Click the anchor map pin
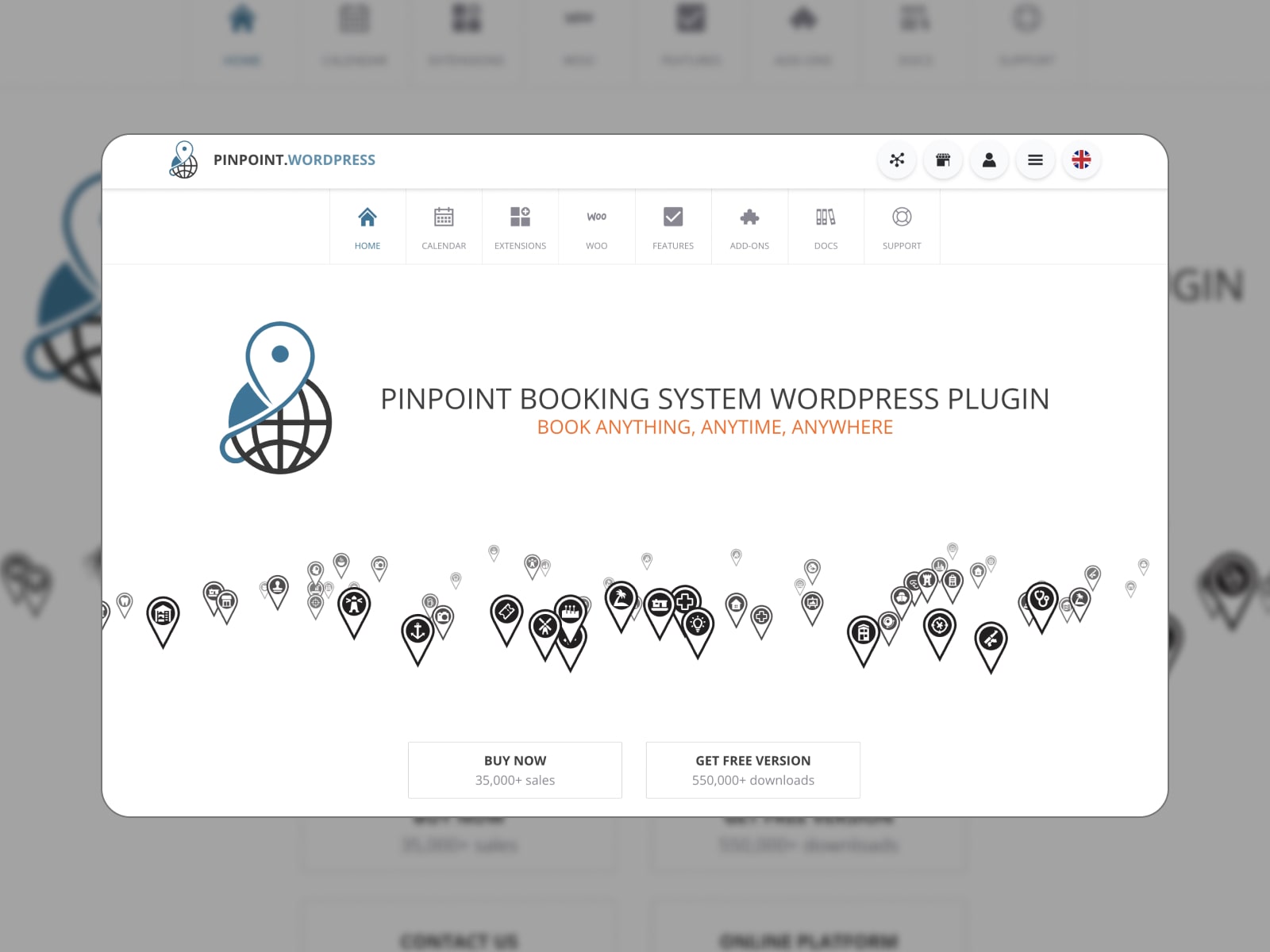The width and height of the screenshot is (1270, 952). tap(418, 639)
